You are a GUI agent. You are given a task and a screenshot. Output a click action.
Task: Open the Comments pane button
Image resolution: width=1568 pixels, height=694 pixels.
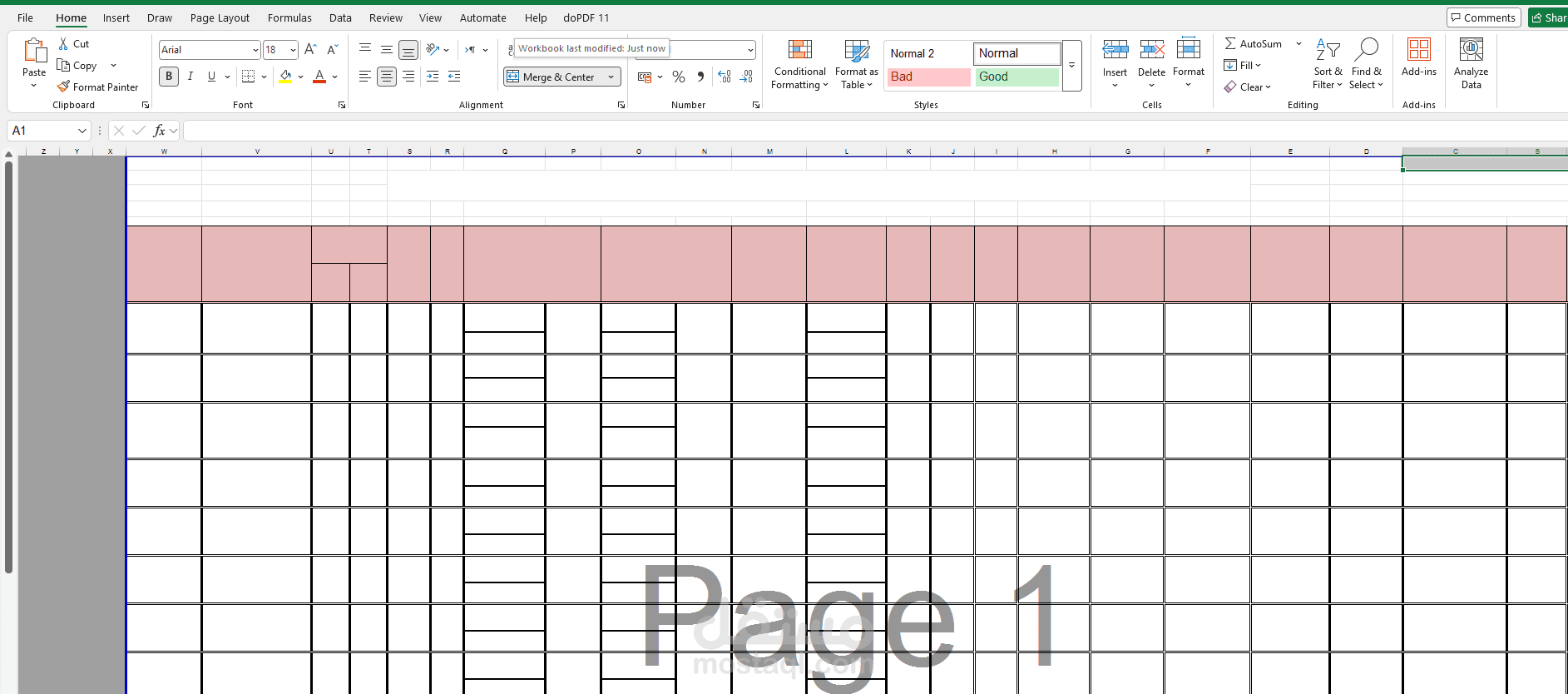1483,17
